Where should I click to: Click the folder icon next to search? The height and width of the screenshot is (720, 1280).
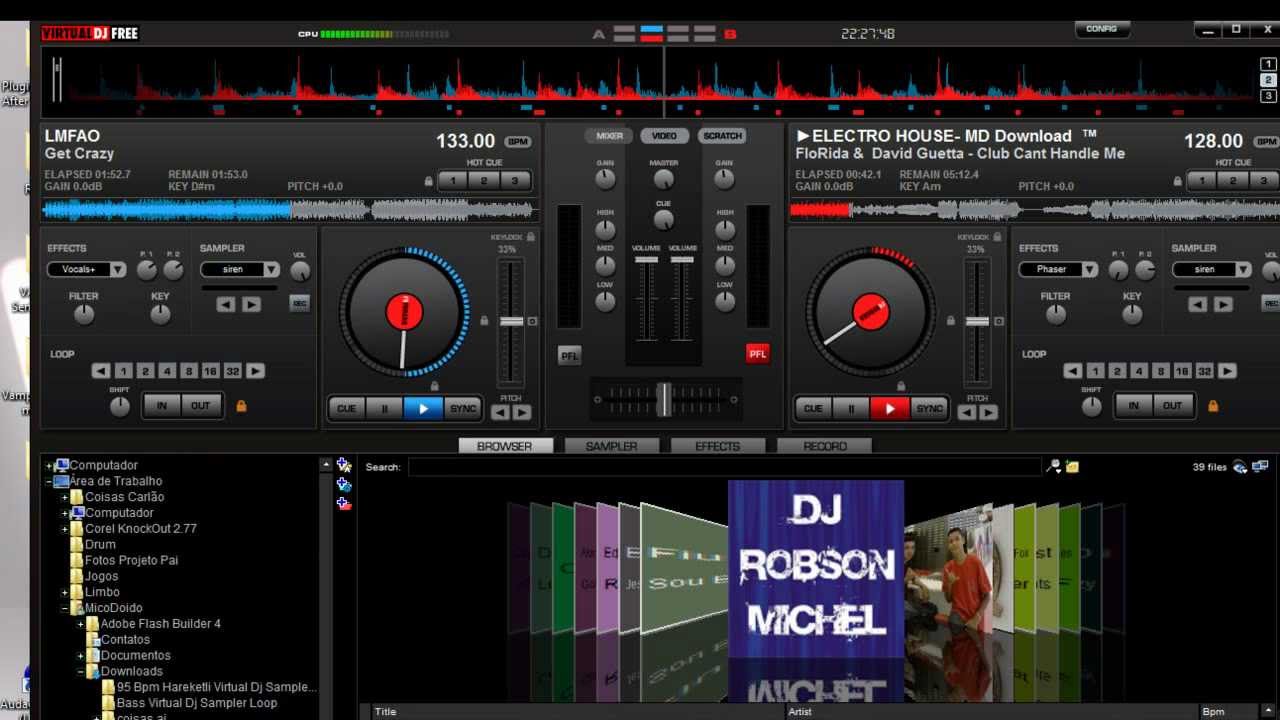pyautogui.click(x=1072, y=467)
